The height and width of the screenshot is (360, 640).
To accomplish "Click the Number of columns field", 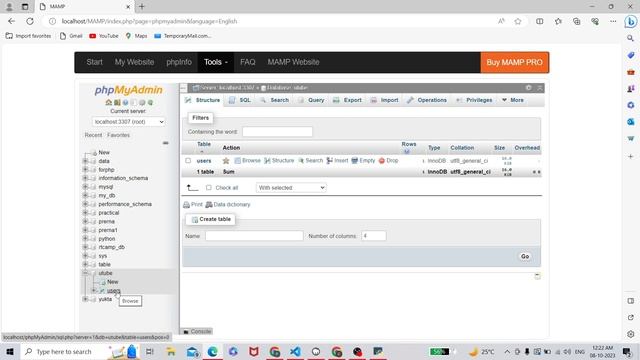I will [x=373, y=236].
